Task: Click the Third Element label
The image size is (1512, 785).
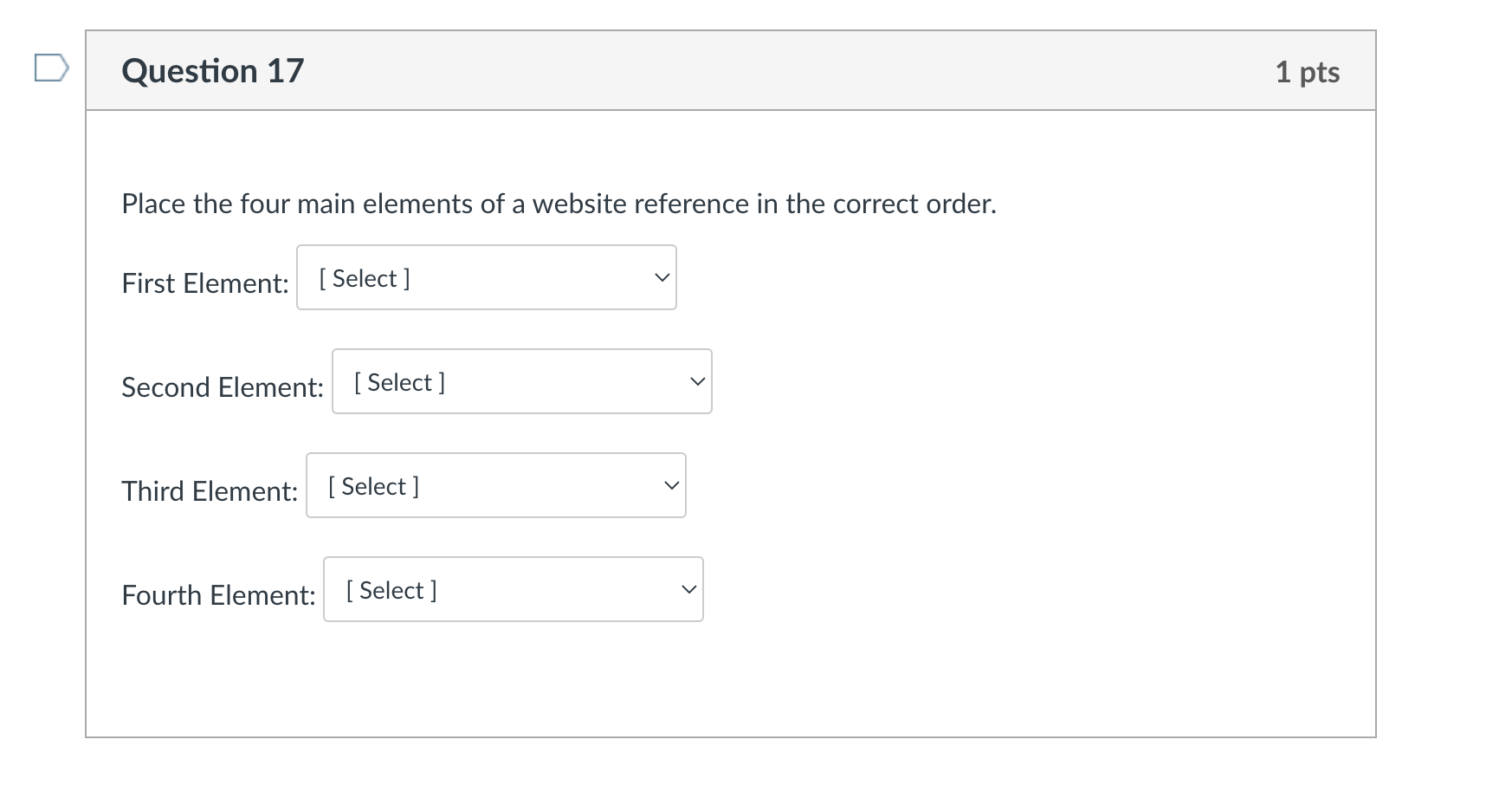Action: [210, 491]
